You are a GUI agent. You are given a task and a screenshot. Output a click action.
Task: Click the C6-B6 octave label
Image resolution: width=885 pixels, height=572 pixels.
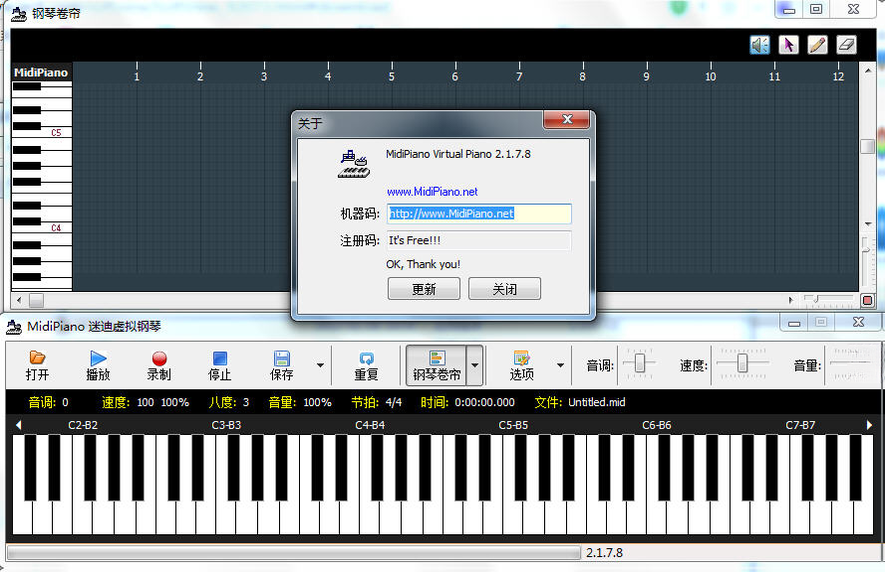(x=656, y=425)
